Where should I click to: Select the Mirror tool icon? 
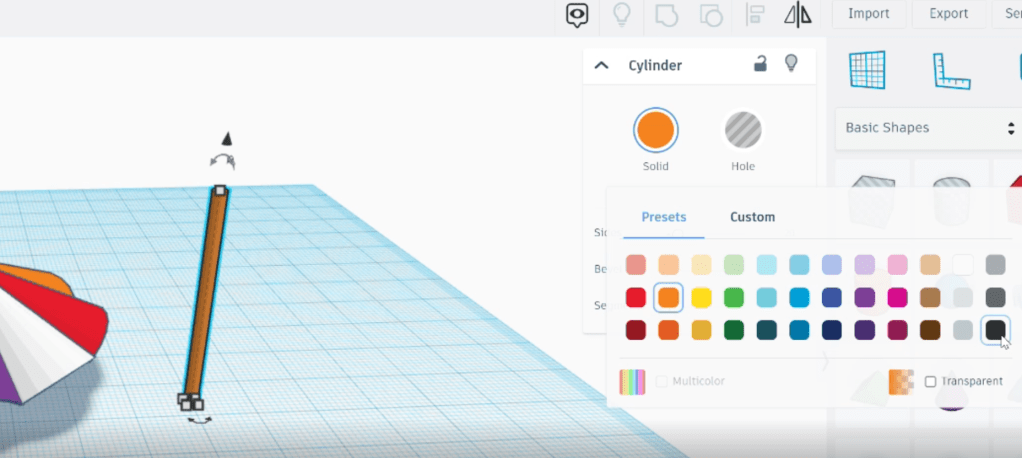point(798,14)
